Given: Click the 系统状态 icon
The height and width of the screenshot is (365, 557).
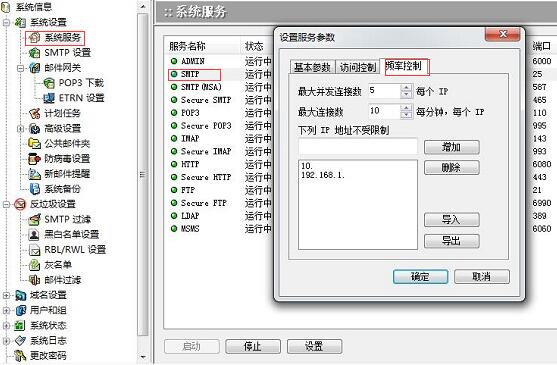Looking at the screenshot, I should 20,325.
